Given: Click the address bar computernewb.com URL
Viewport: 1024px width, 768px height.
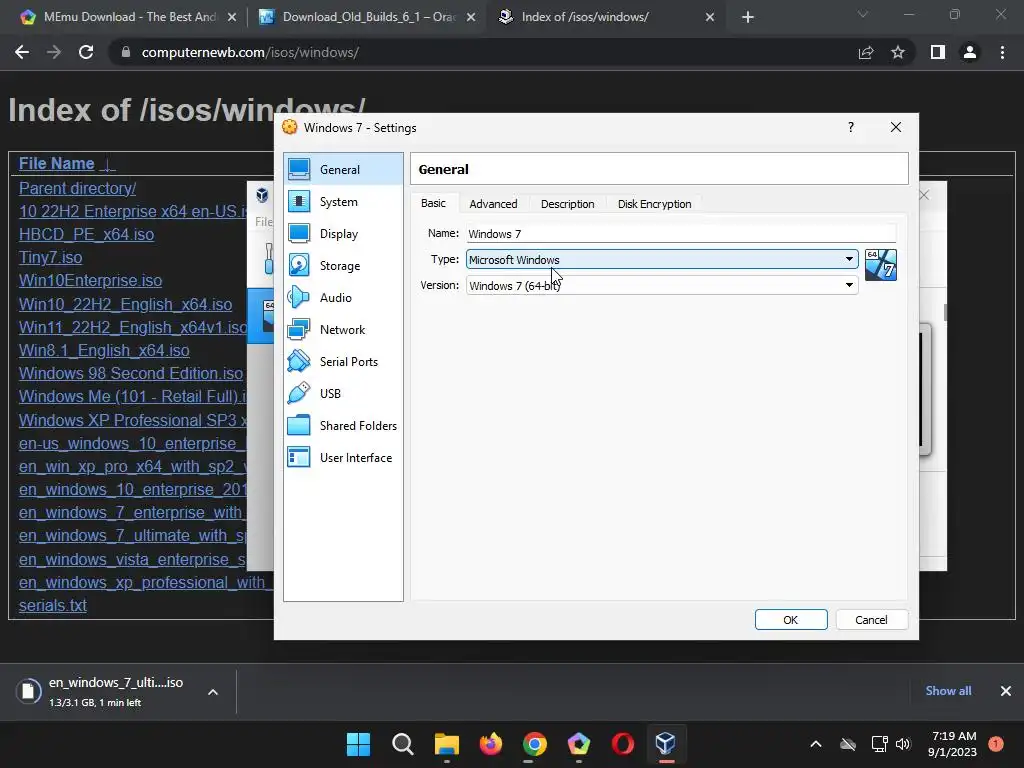Looking at the screenshot, I should coord(250,52).
